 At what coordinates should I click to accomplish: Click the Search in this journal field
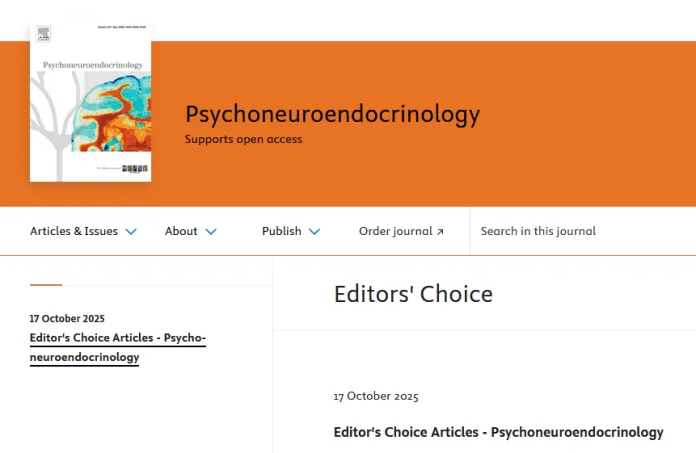(583, 231)
